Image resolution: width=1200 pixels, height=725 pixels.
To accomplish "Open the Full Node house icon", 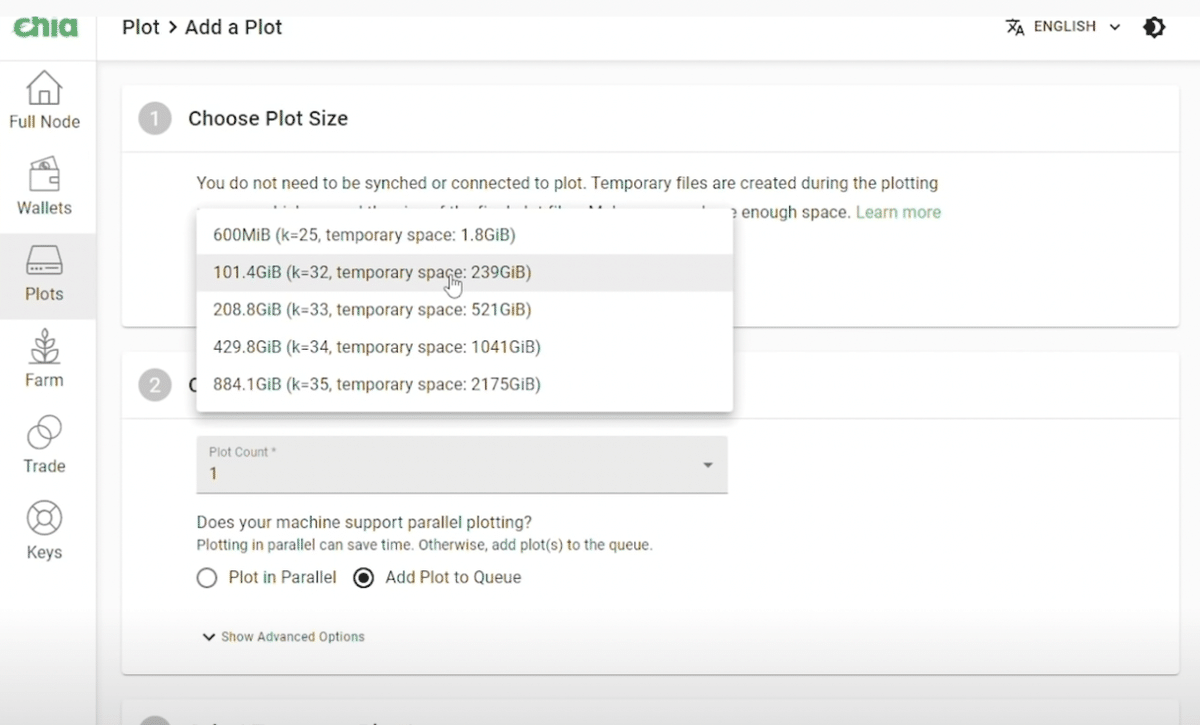I will pos(44,88).
